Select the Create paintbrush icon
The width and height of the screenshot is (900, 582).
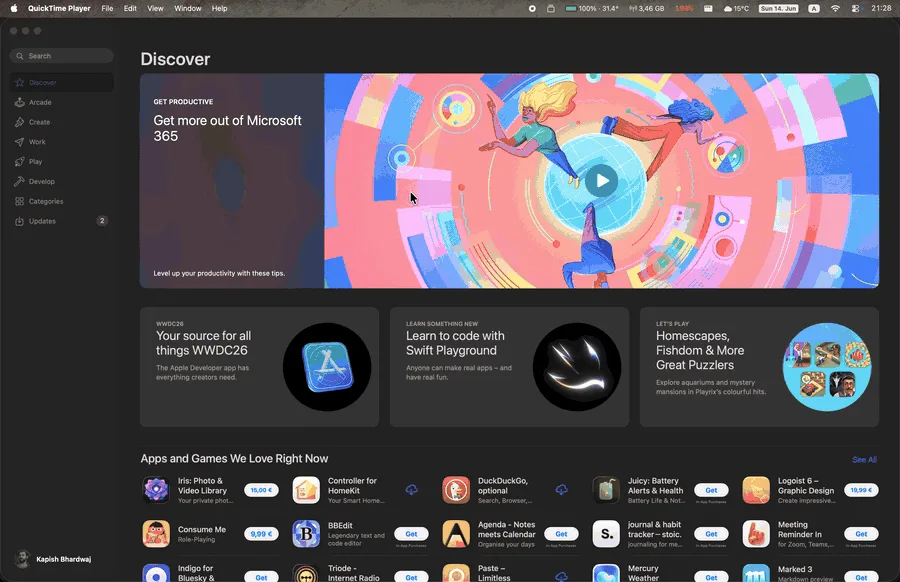[20, 122]
